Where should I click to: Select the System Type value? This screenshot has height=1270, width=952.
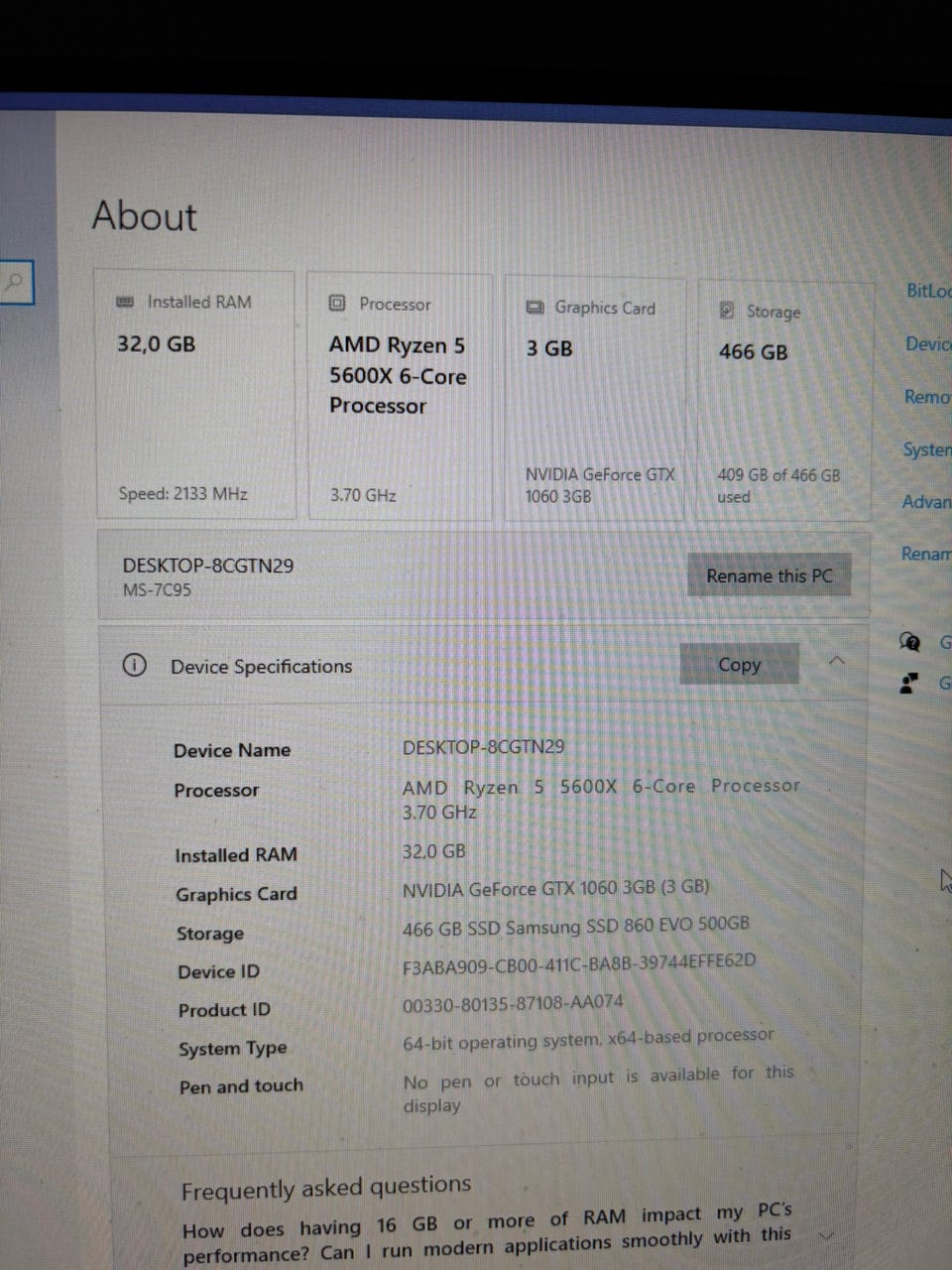tap(588, 1038)
